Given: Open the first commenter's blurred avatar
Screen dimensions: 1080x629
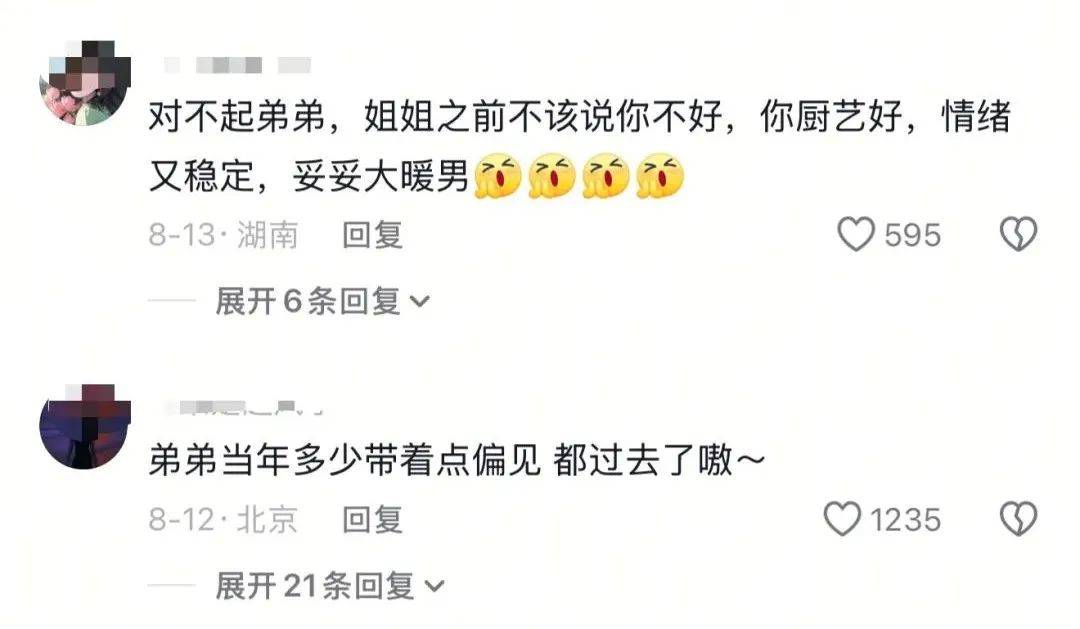Looking at the screenshot, I should point(84,83).
